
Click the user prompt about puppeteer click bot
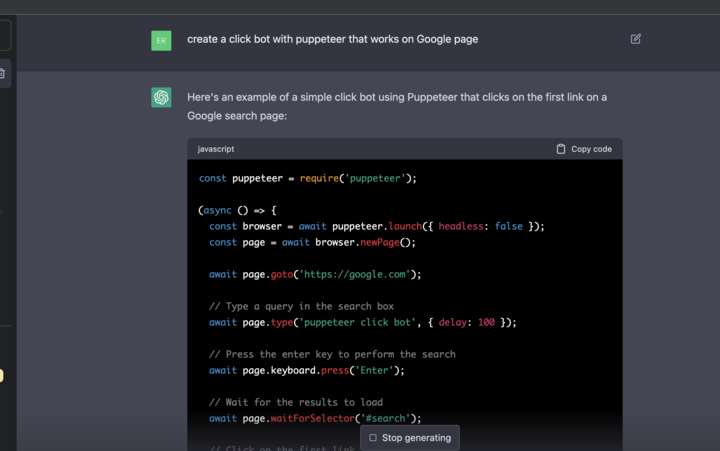coord(332,39)
